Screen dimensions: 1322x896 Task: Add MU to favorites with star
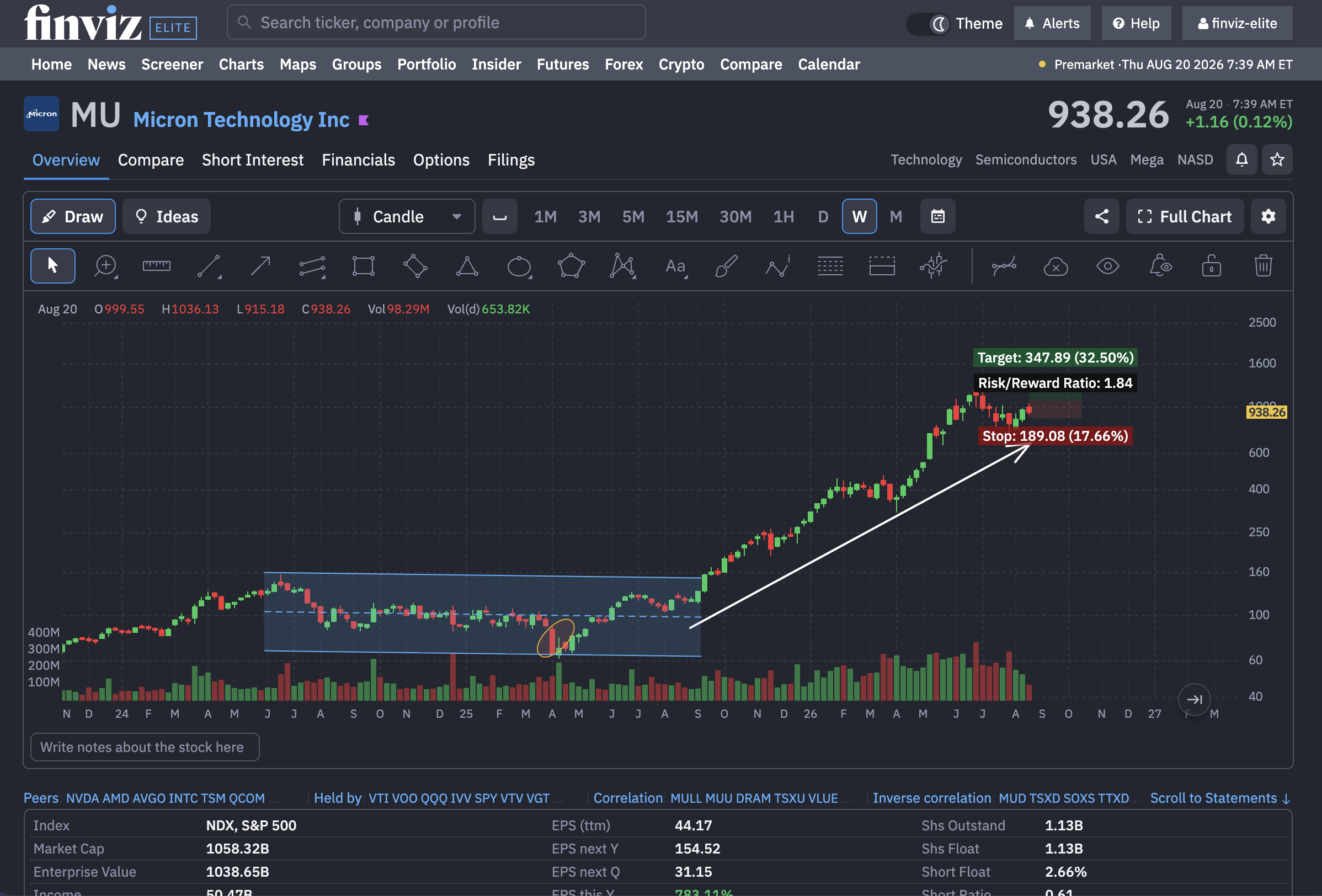1277,159
